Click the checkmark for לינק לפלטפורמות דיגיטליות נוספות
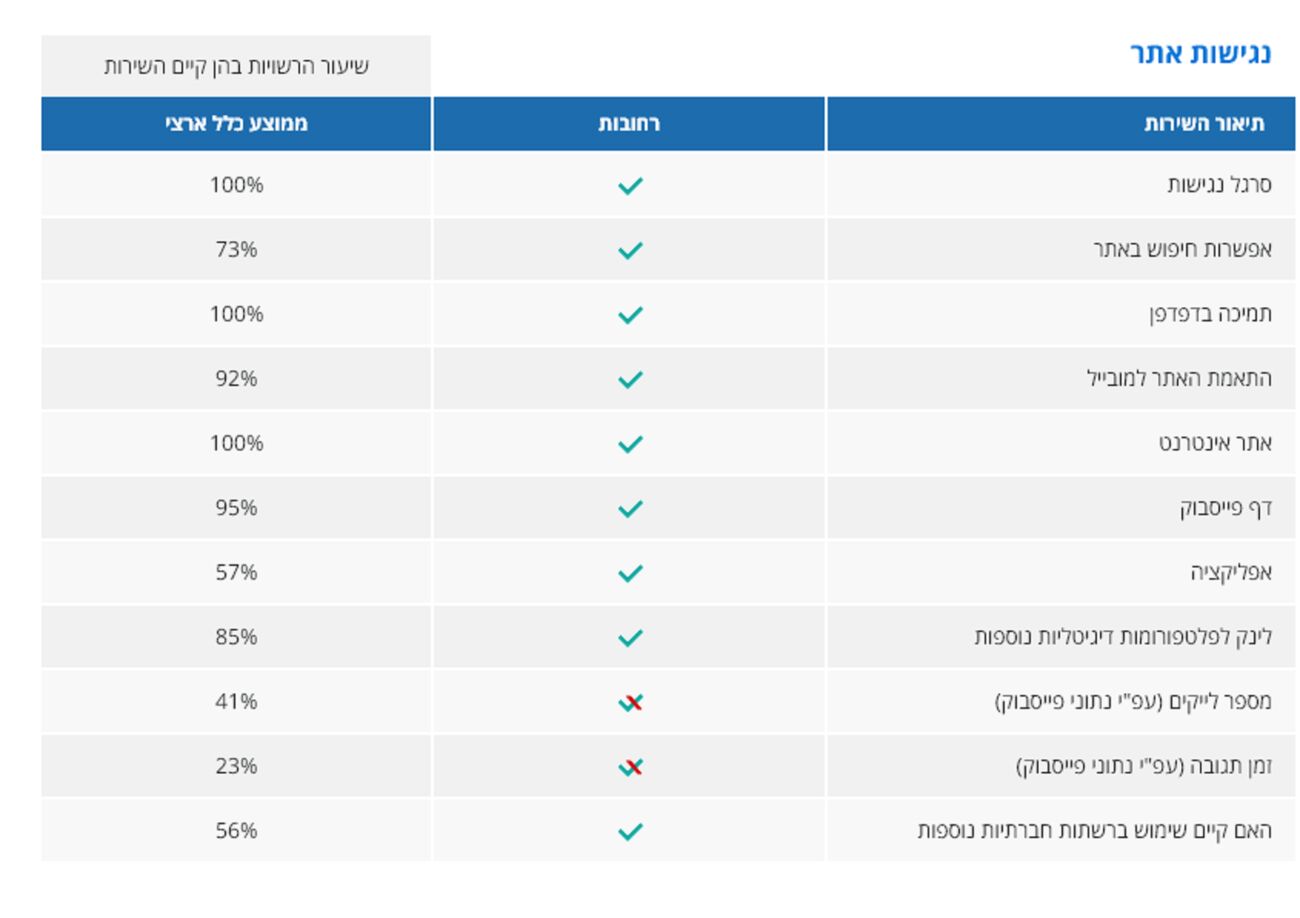1300x918 pixels. 630,637
